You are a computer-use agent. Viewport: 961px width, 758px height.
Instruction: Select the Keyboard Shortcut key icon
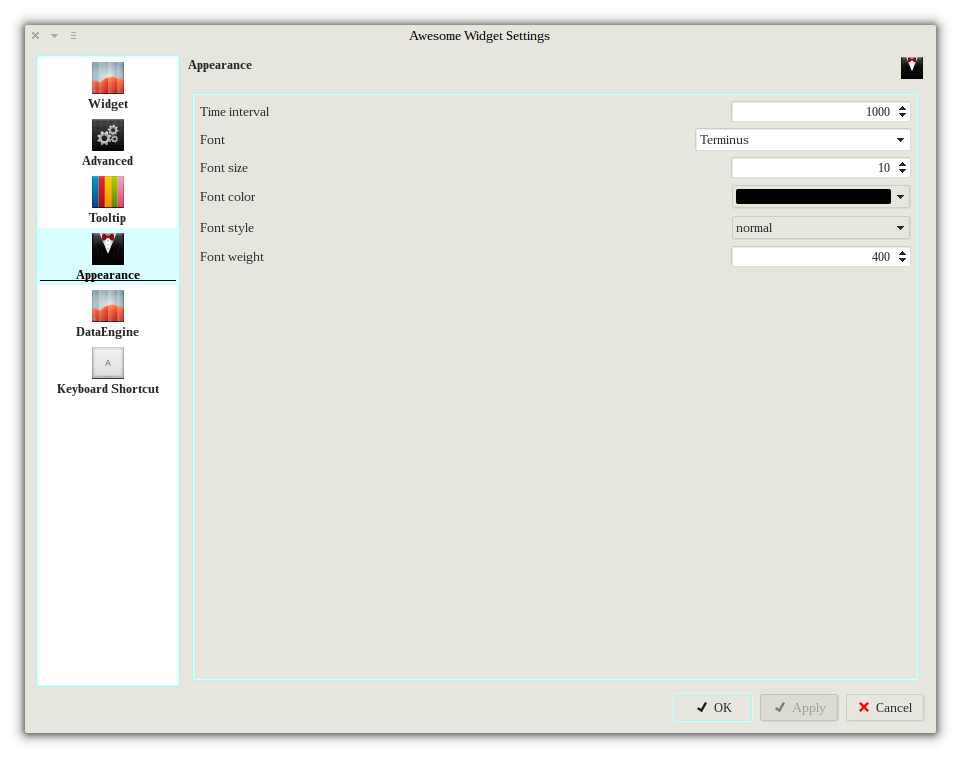[x=108, y=363]
